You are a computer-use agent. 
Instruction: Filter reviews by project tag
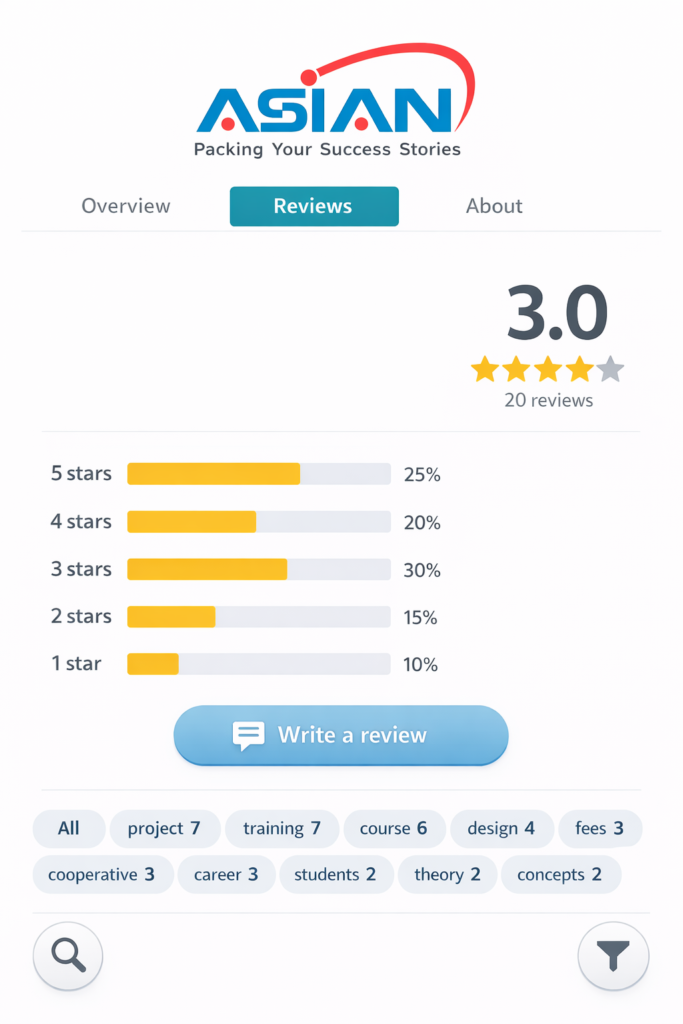point(164,828)
